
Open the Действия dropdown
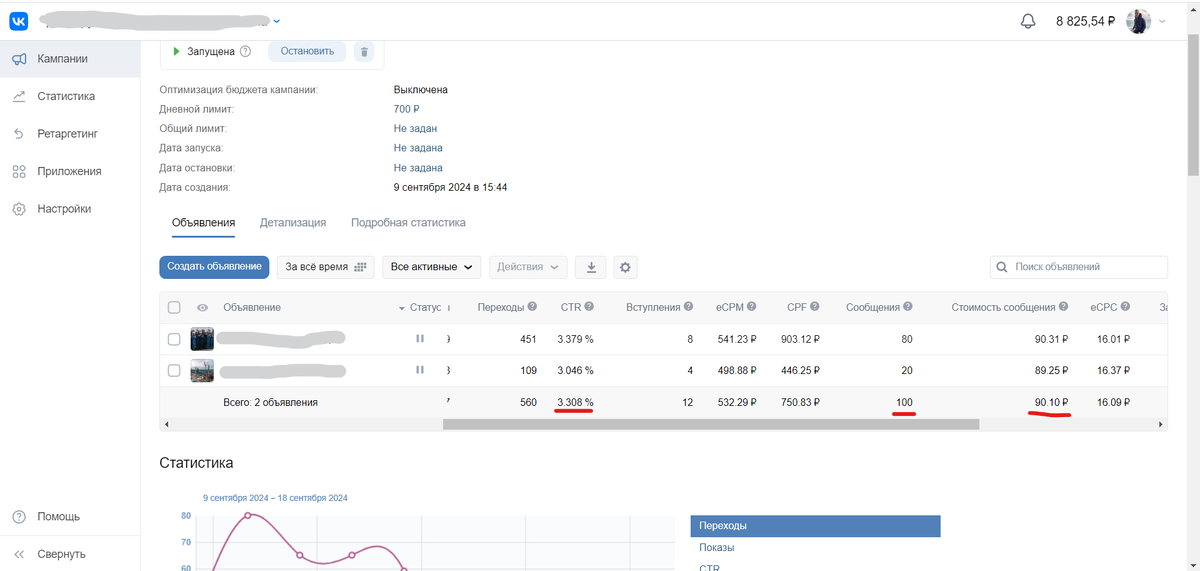[x=527, y=267]
